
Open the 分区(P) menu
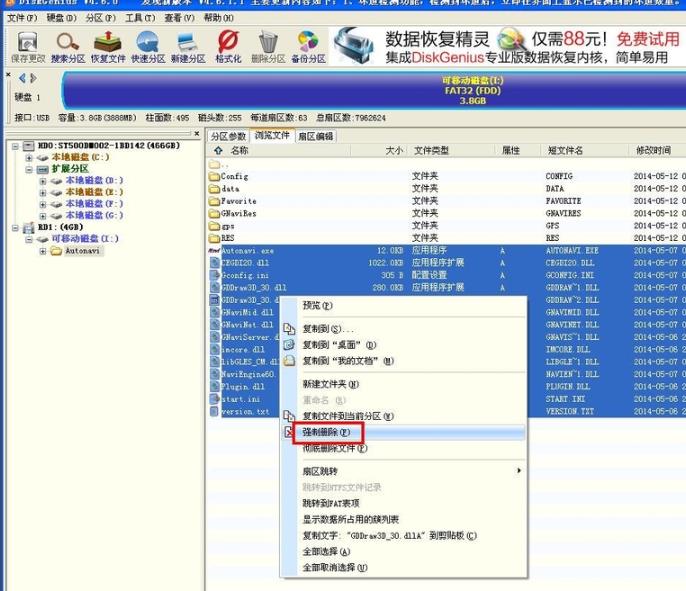(101, 18)
